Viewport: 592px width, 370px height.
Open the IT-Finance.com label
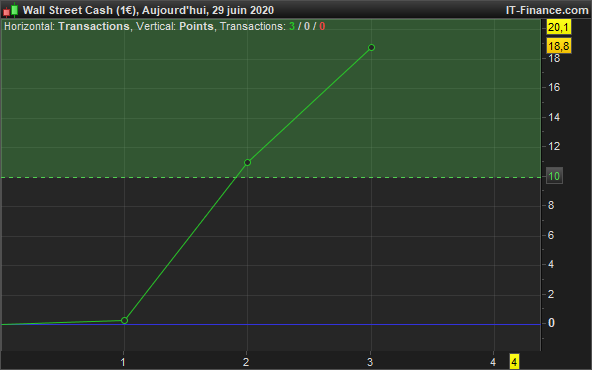point(547,10)
